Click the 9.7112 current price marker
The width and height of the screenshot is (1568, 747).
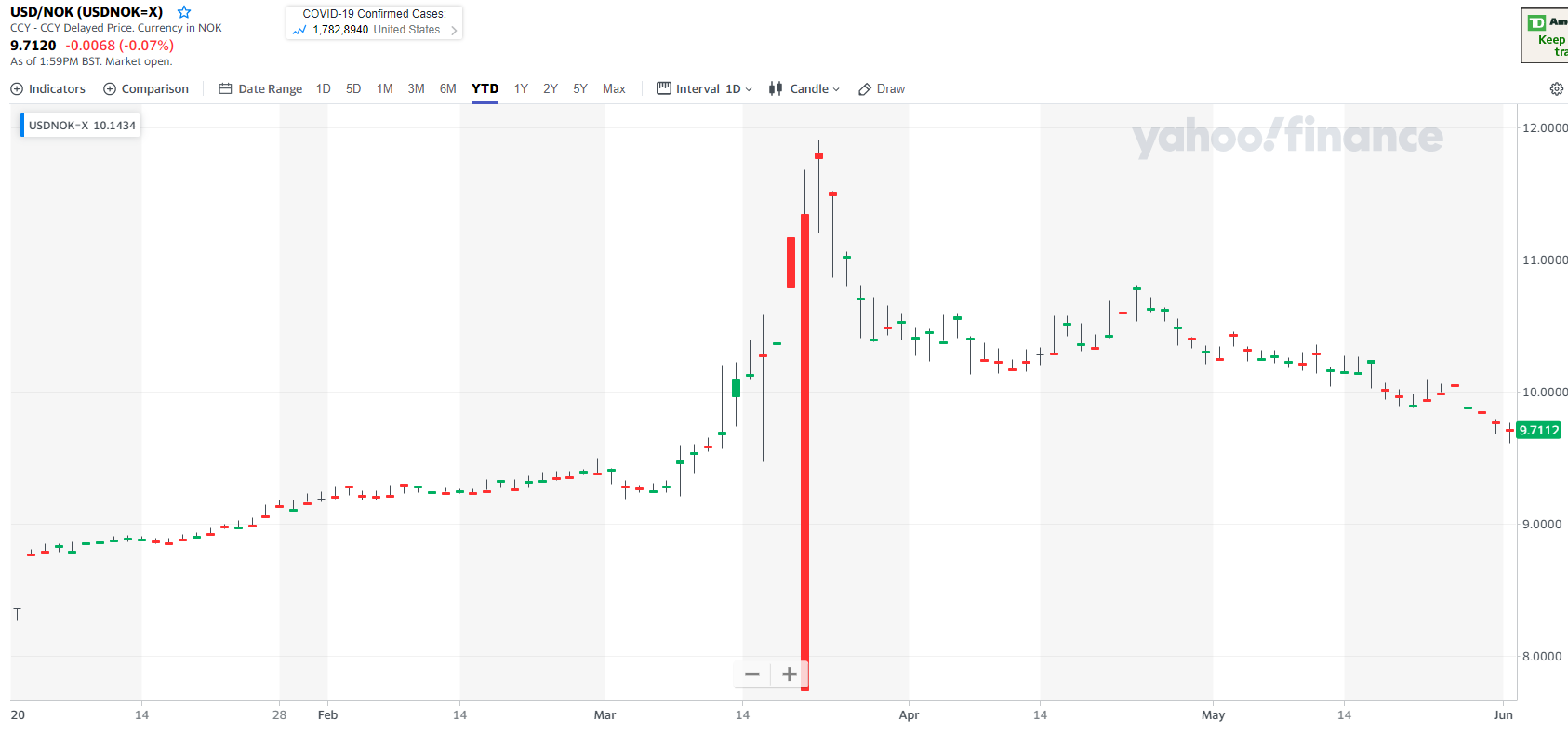click(1538, 430)
